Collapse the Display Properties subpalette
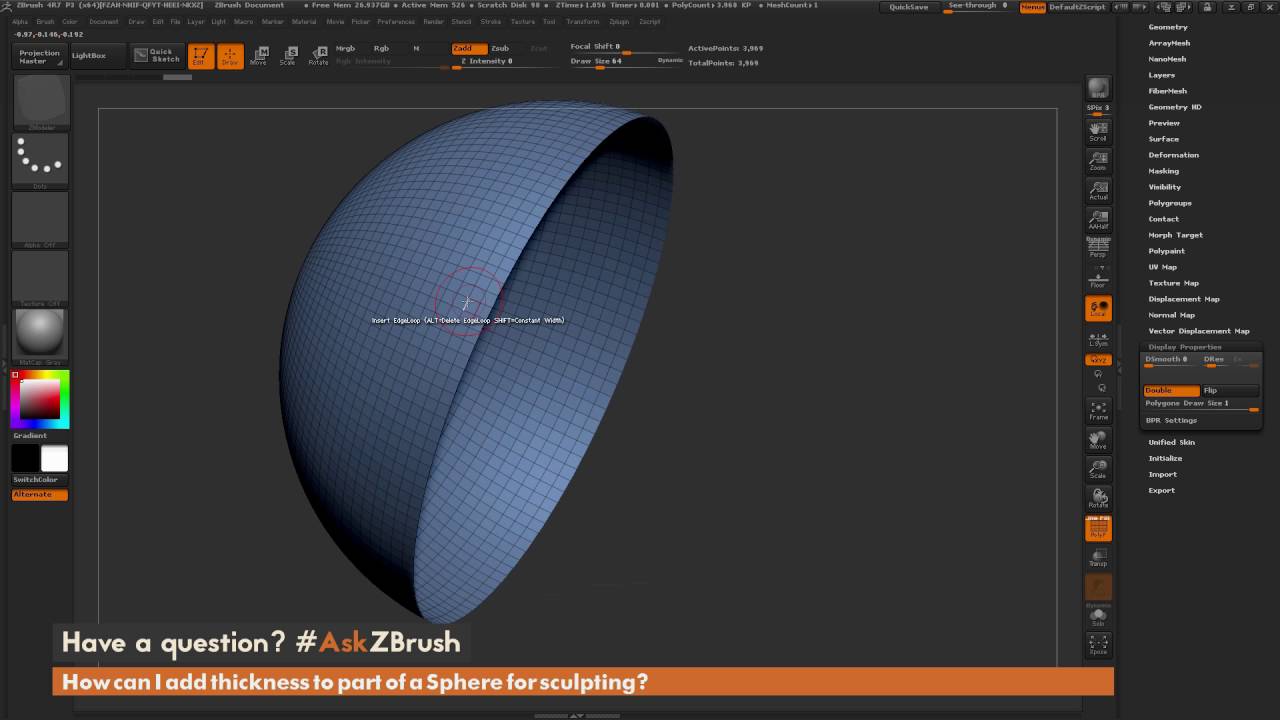The image size is (1280, 720). 1185,347
